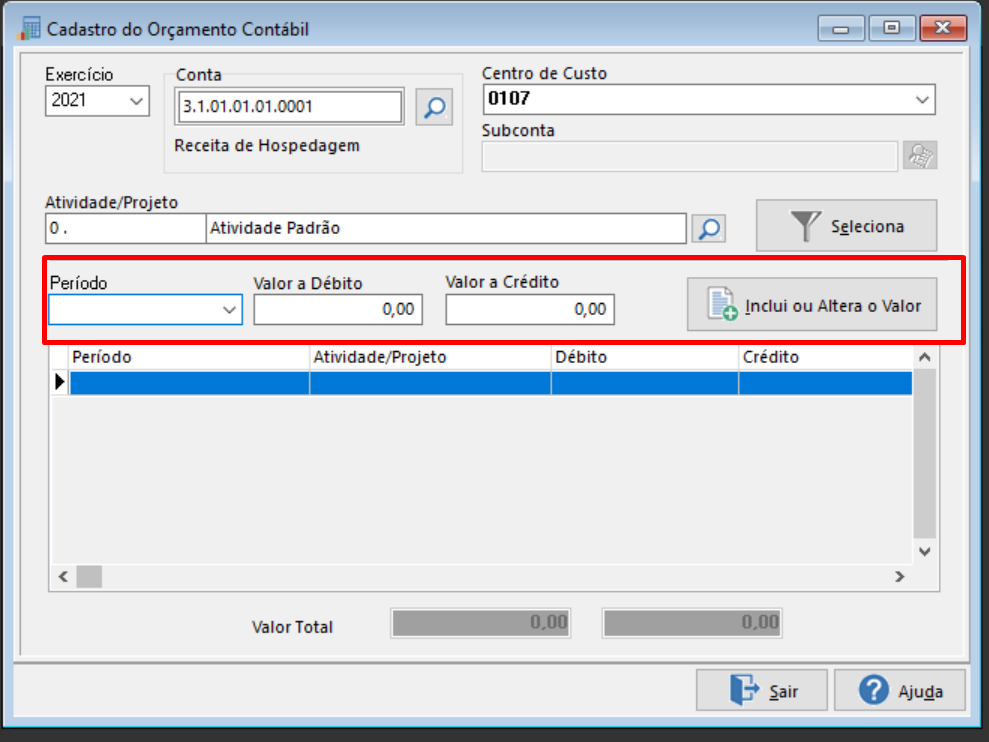Click the Atividade/Projeto search magnifier icon

point(709,228)
